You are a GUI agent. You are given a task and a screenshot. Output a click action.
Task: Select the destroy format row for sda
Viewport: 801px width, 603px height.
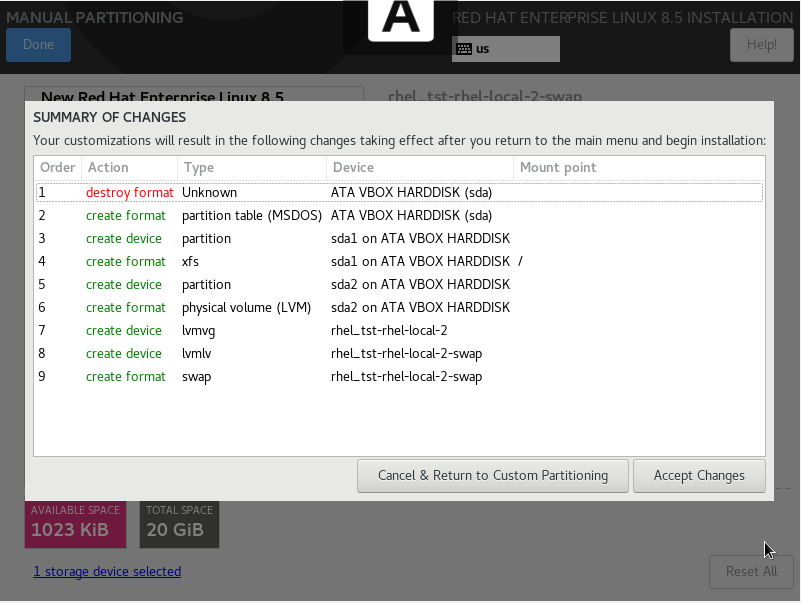pos(399,193)
